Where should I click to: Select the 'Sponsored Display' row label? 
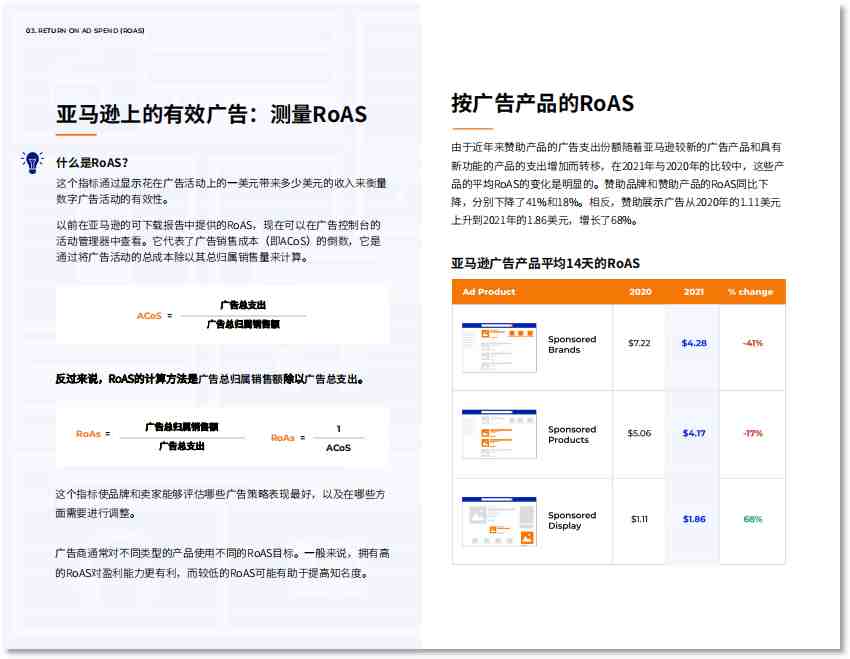(x=572, y=520)
